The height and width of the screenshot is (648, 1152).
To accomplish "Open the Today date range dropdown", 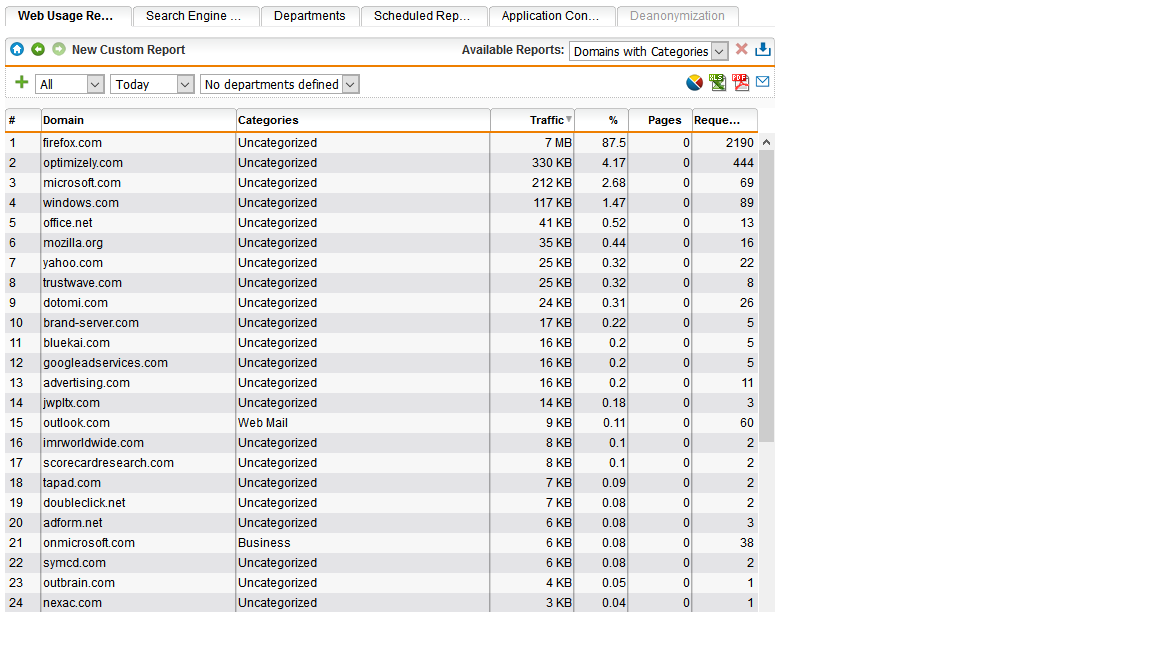I will click(x=152, y=84).
